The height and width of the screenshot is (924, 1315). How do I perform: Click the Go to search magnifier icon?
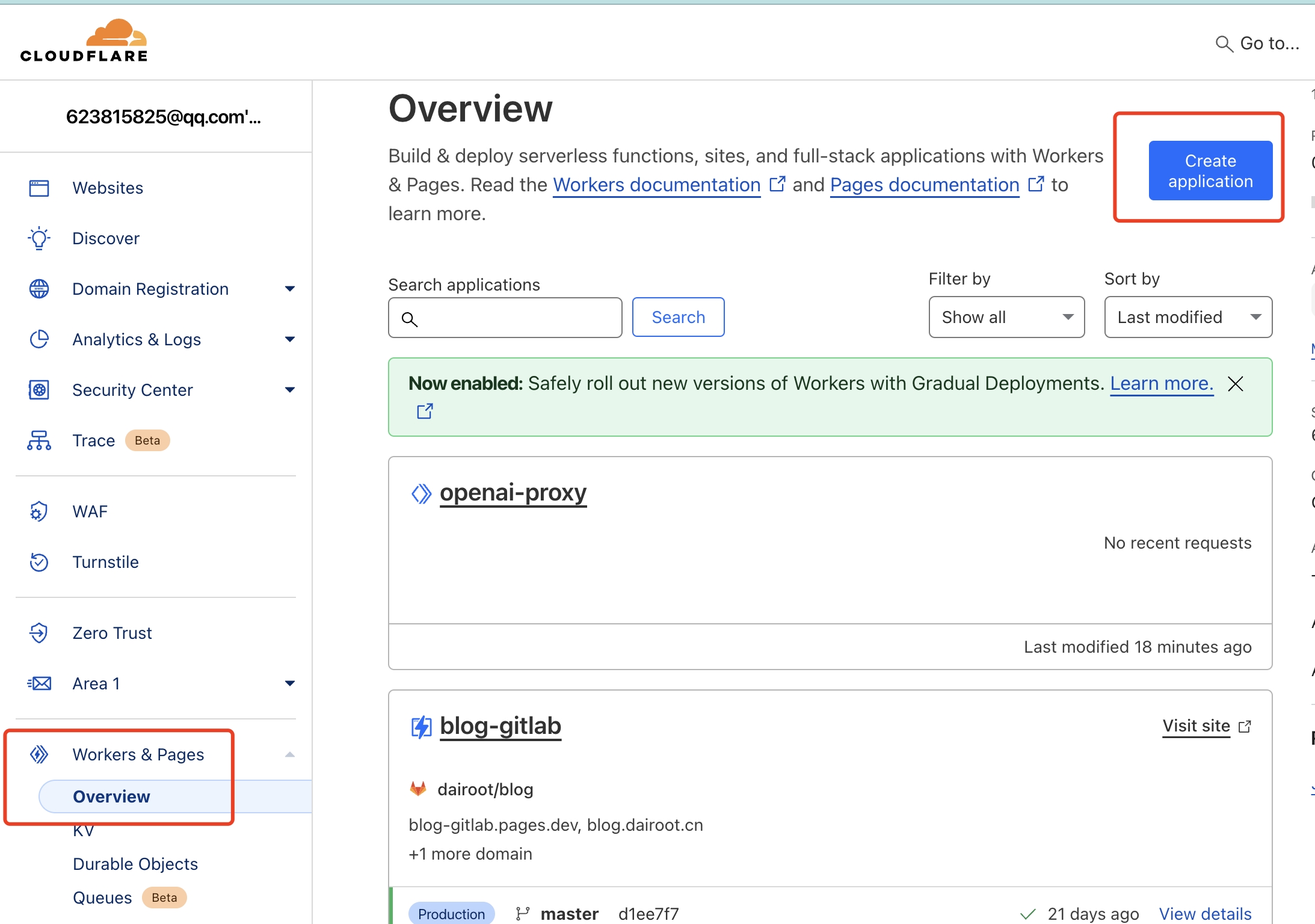[x=1224, y=44]
